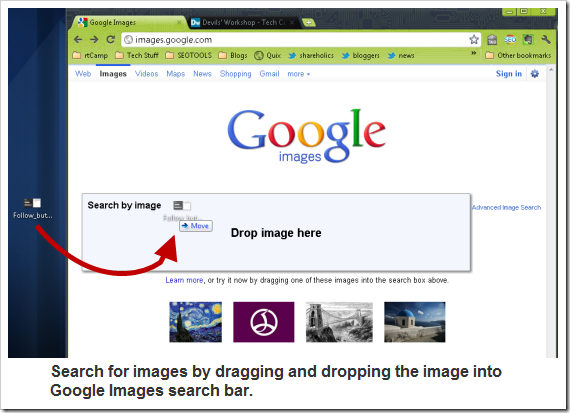The height and width of the screenshot is (413, 570).
Task: Click the Learn more link
Action: point(184,280)
